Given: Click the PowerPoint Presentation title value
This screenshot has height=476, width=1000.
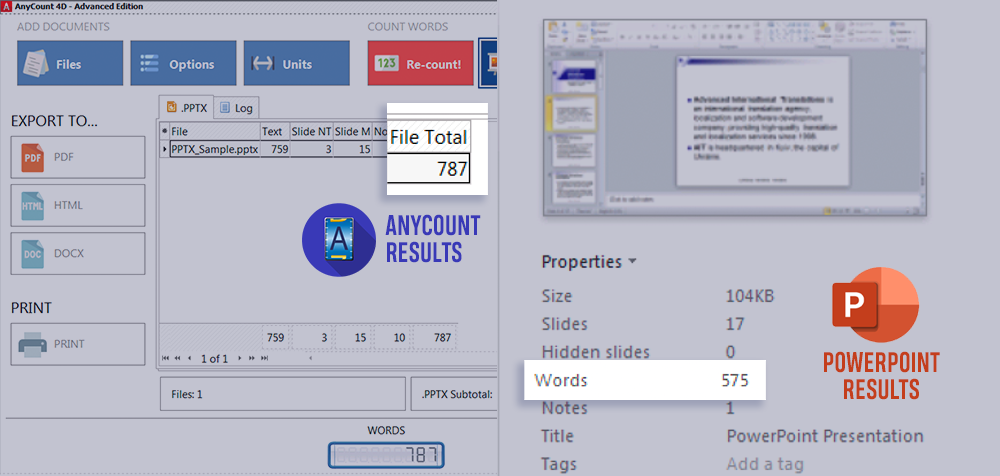Looking at the screenshot, I should coord(825,436).
